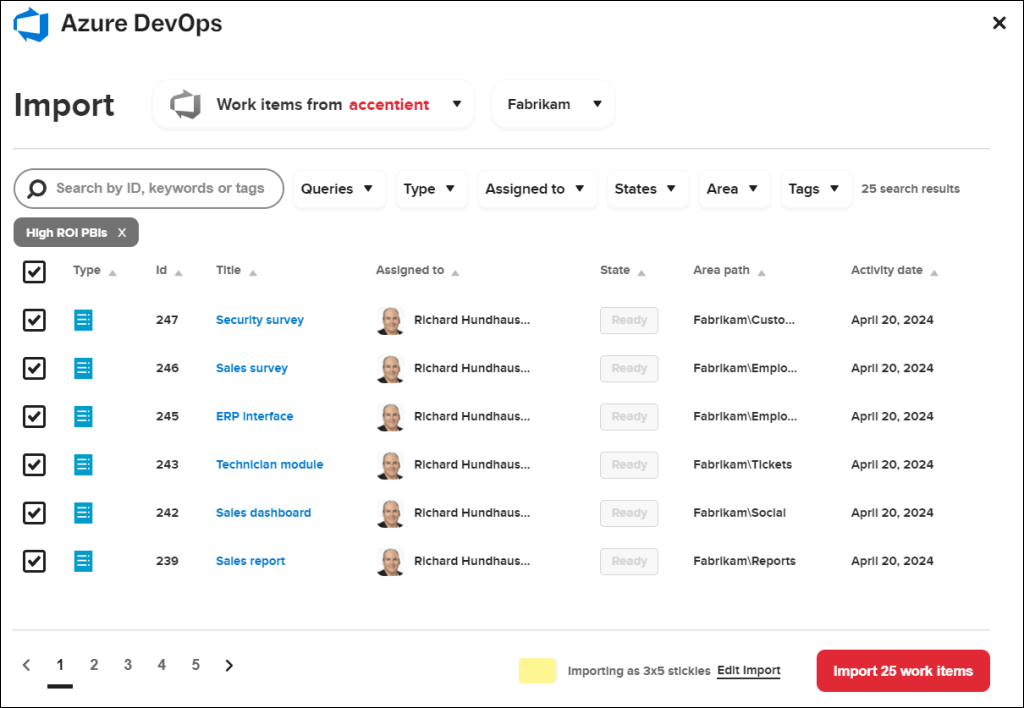The image size is (1024, 708).
Task: Click the gray DevOps icon beside Work items
Action: tap(185, 105)
